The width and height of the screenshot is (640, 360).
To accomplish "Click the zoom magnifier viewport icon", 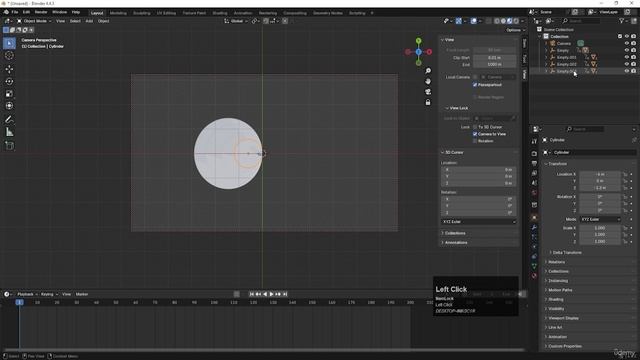I will tap(428, 71).
